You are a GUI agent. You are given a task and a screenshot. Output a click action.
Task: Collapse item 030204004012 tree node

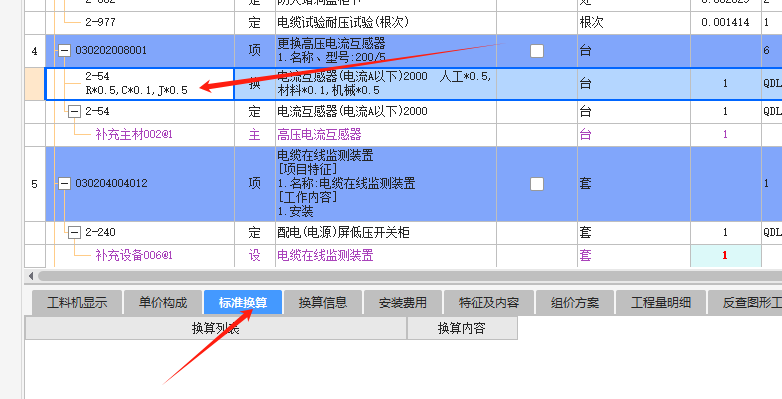64,184
